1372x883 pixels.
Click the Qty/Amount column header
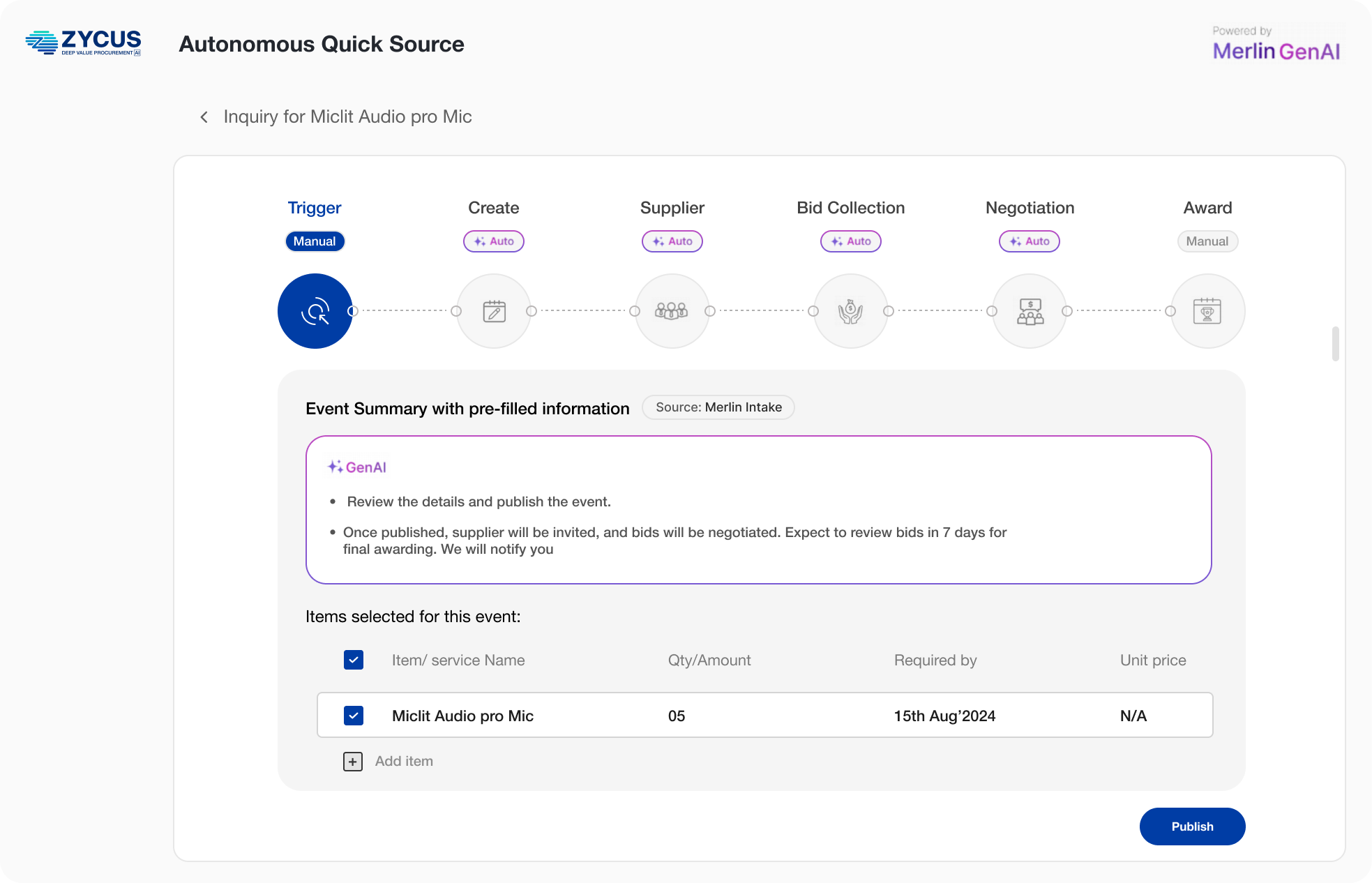click(x=709, y=661)
